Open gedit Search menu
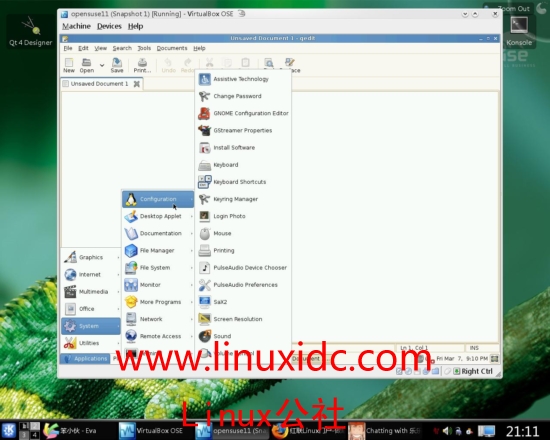Image resolution: width=550 pixels, height=440 pixels. 122,48
